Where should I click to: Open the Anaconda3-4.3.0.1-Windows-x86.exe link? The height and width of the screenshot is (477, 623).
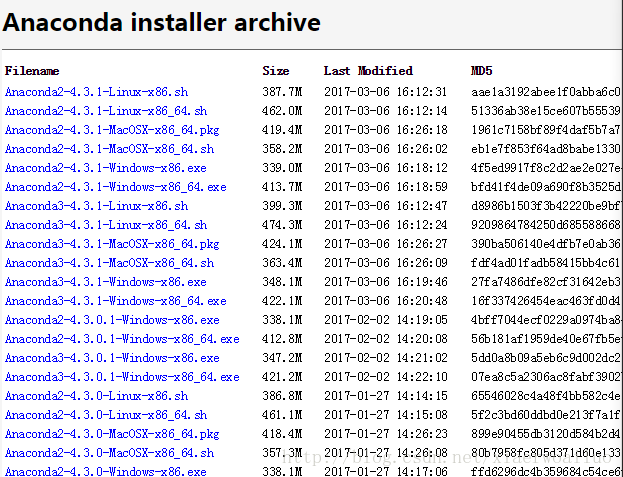[112, 358]
